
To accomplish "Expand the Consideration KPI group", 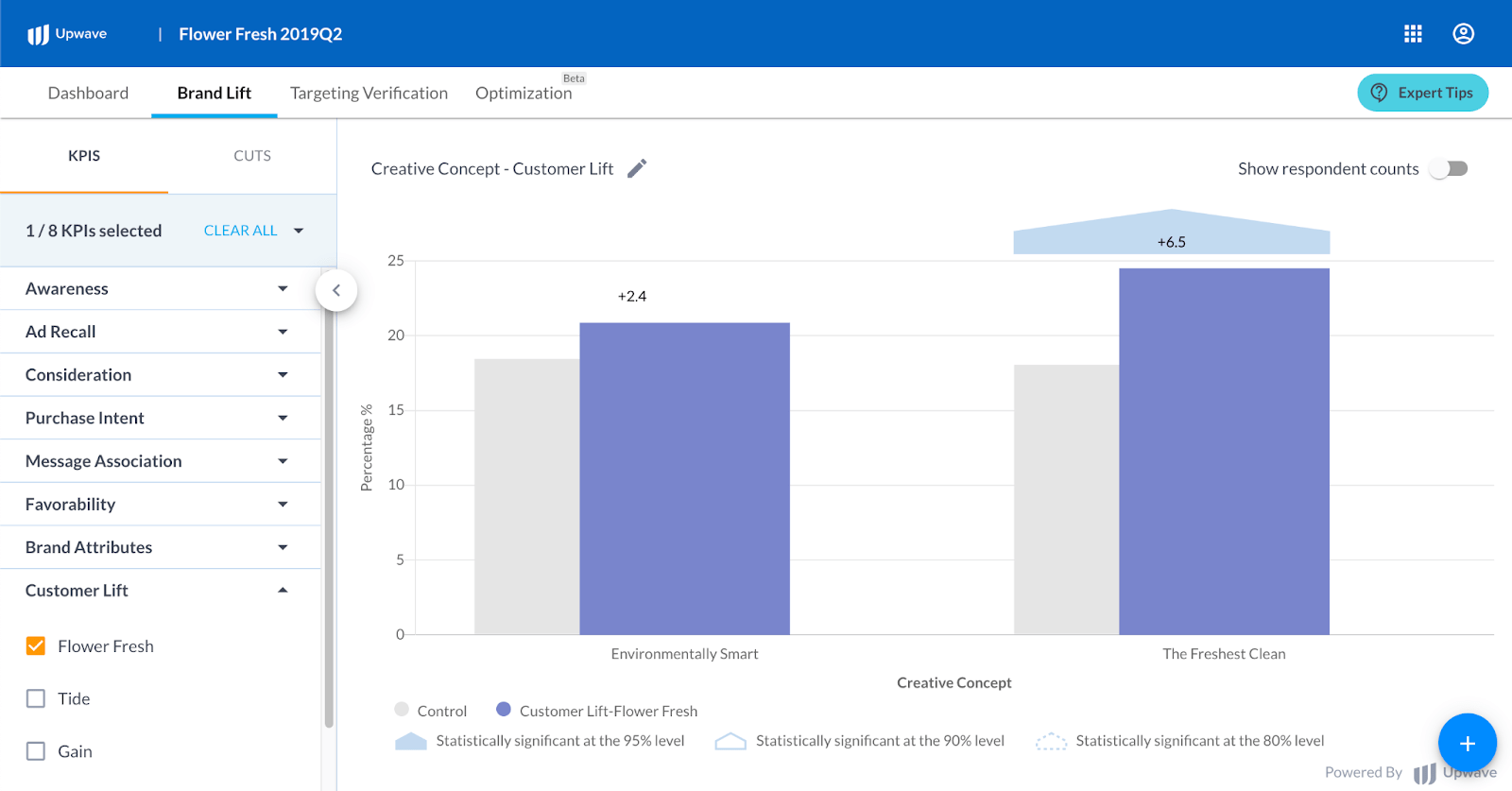I will tap(161, 375).
